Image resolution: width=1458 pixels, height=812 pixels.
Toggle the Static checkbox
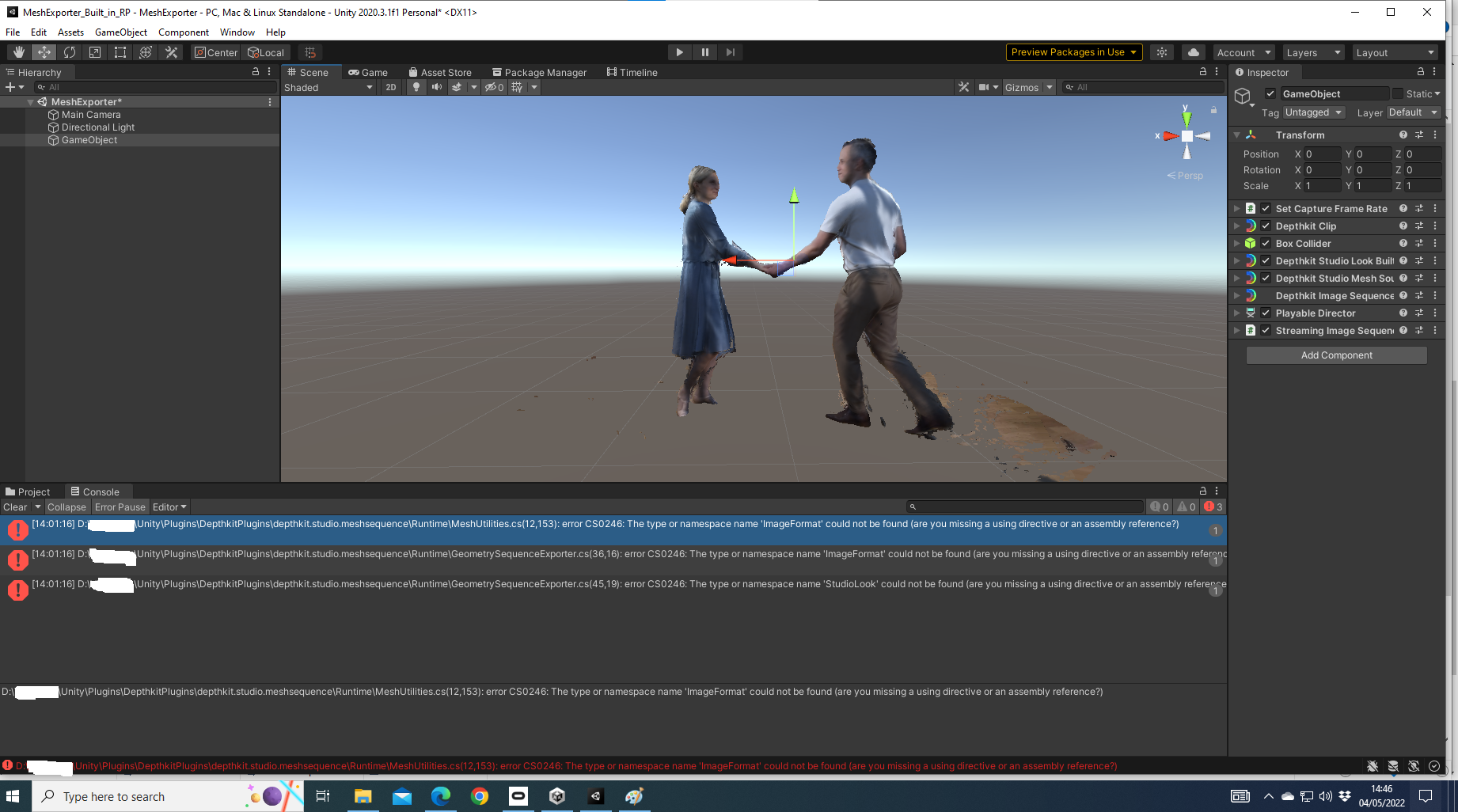tap(1398, 93)
